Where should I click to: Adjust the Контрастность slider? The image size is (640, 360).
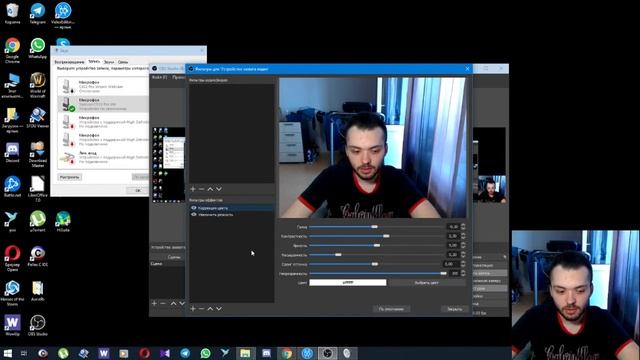coord(377,236)
